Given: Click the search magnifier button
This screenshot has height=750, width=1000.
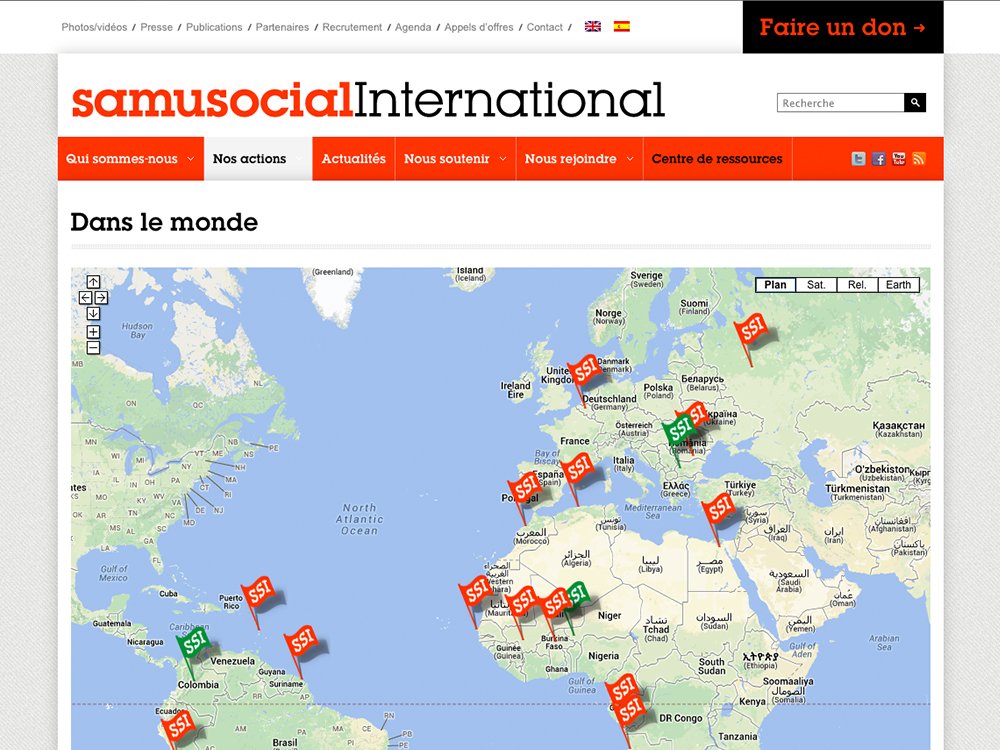Looking at the screenshot, I should click(x=915, y=103).
